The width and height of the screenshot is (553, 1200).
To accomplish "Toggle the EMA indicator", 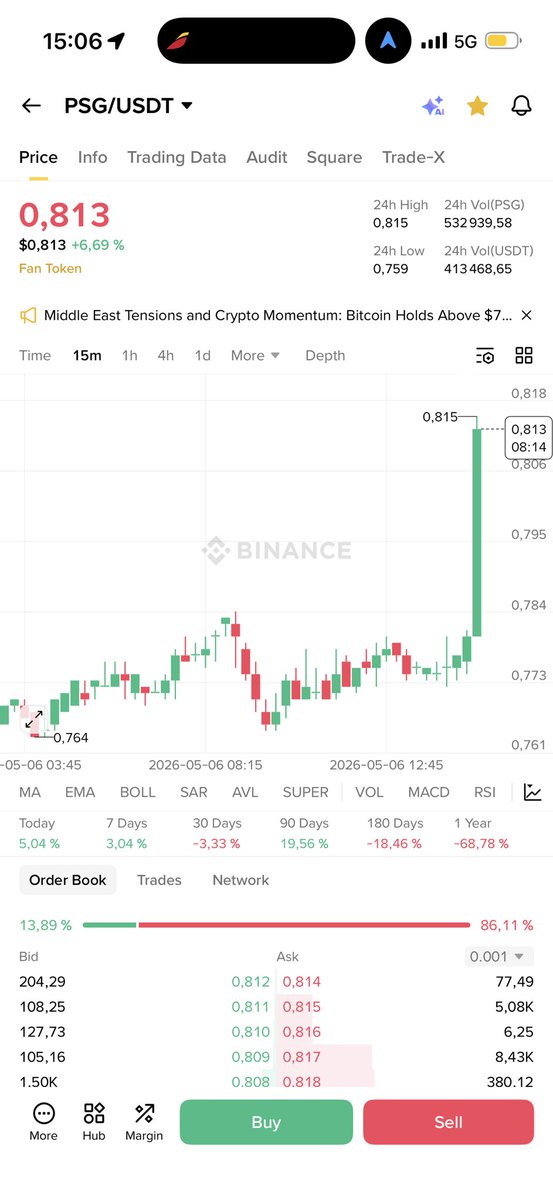I will pos(80,792).
